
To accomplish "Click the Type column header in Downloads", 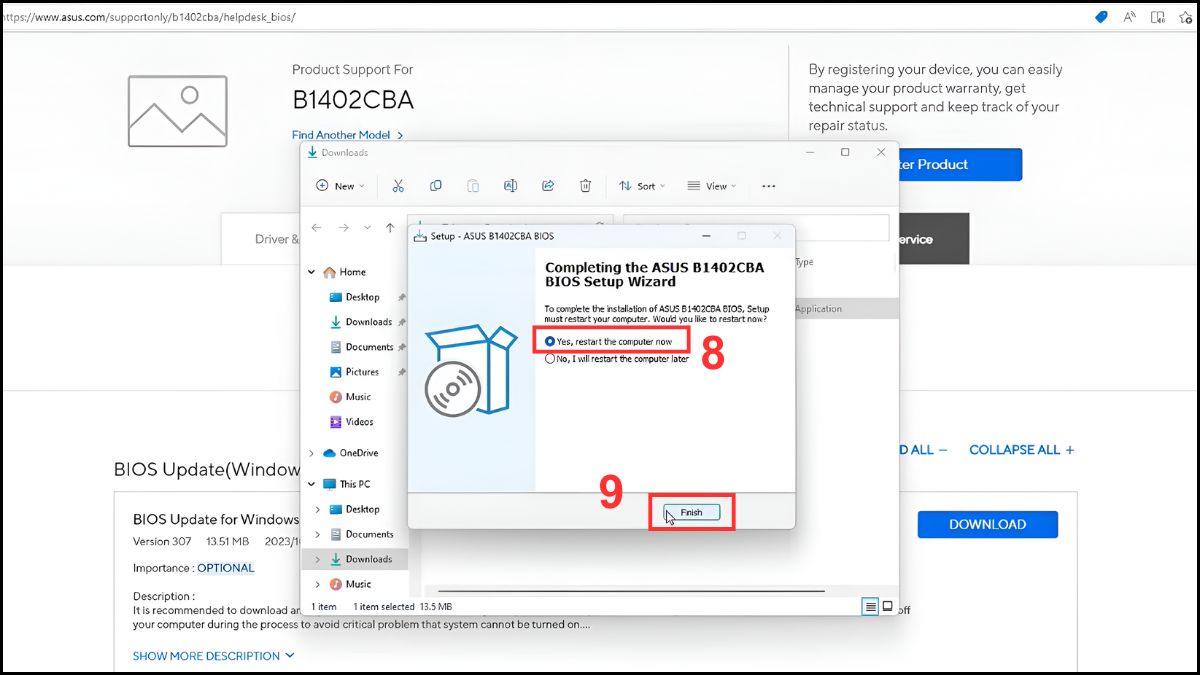I will (x=804, y=262).
